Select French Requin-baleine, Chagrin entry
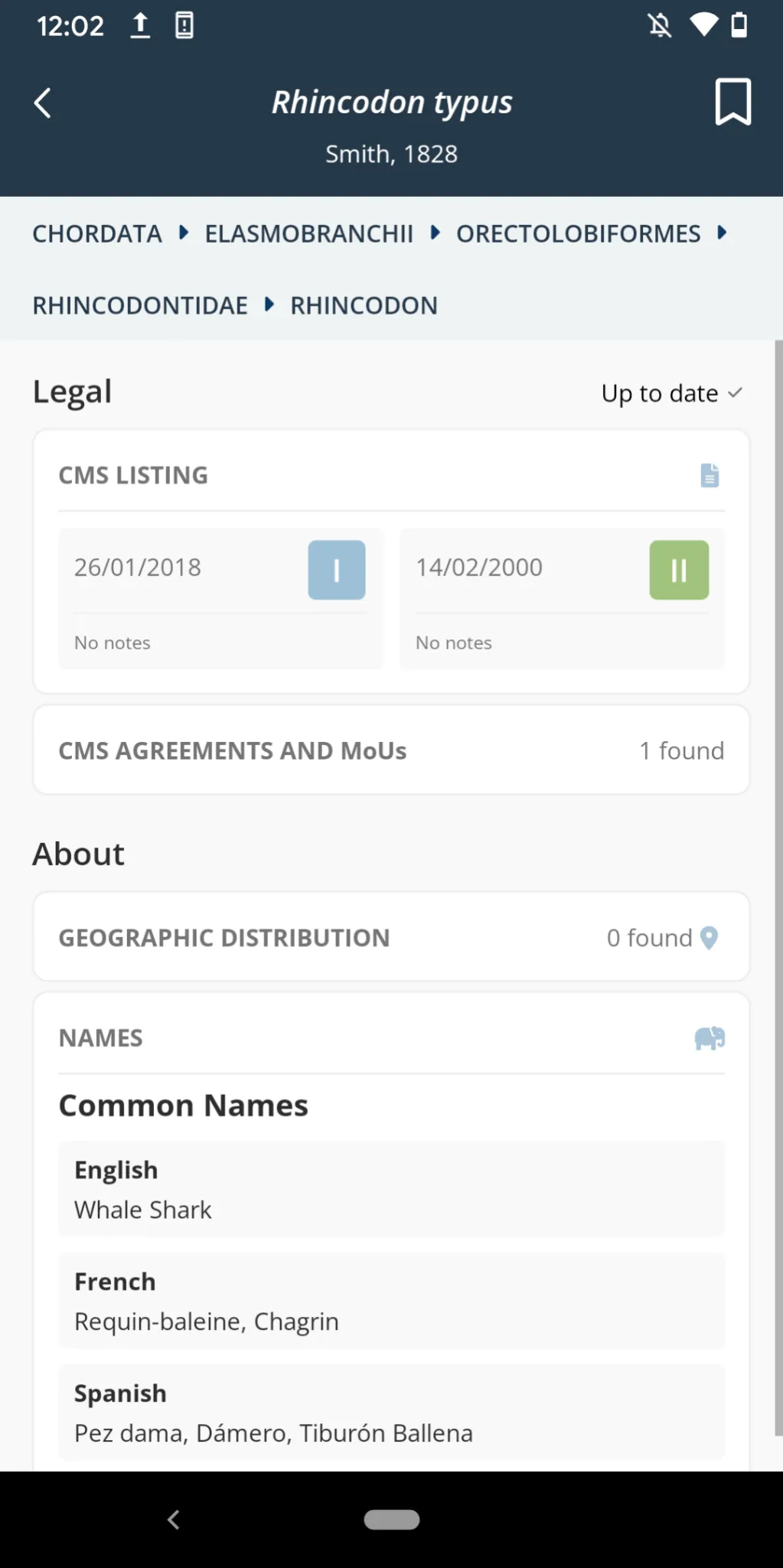The width and height of the screenshot is (783, 1568). [391, 1301]
